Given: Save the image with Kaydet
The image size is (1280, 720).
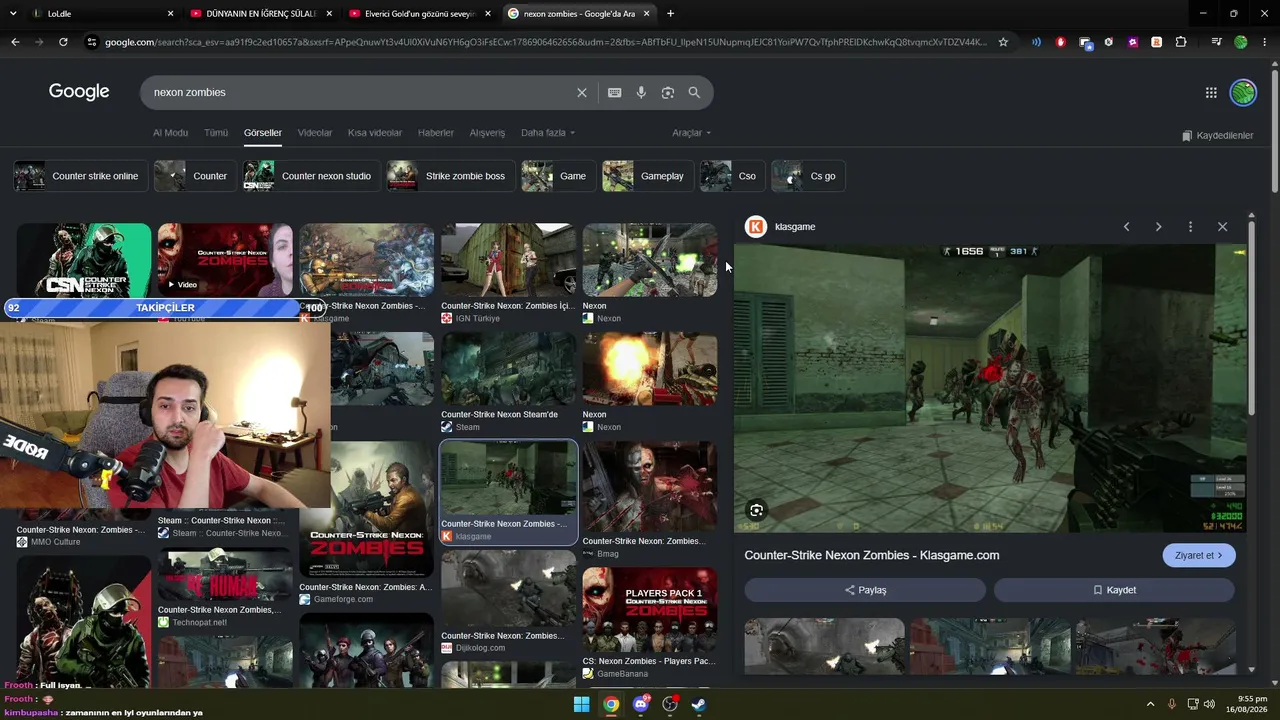Looking at the screenshot, I should [x=1114, y=590].
